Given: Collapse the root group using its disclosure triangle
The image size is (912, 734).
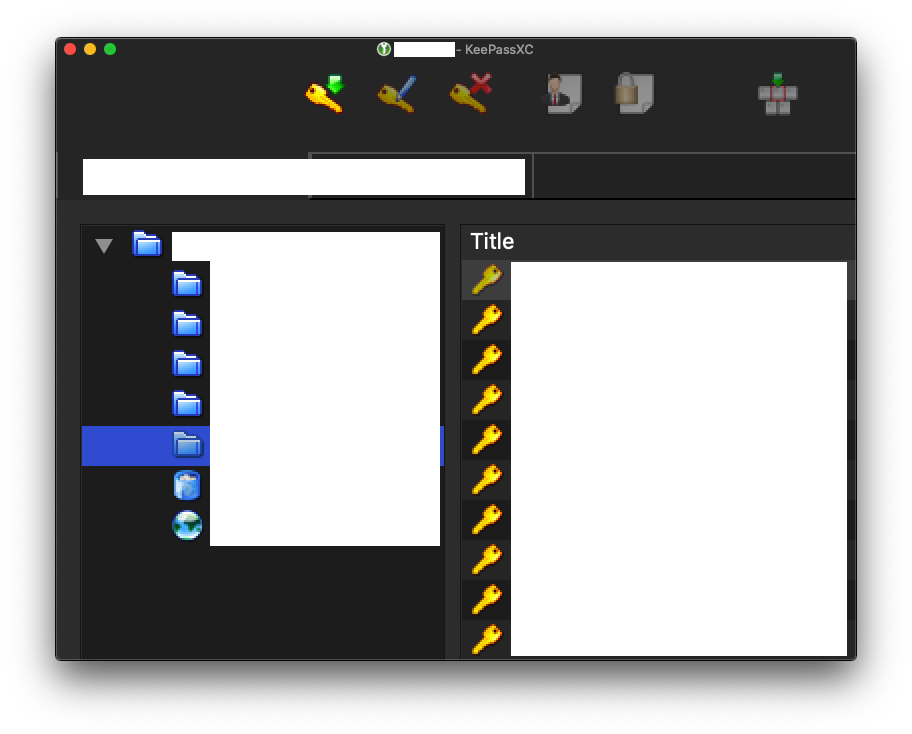Looking at the screenshot, I should [x=105, y=244].
